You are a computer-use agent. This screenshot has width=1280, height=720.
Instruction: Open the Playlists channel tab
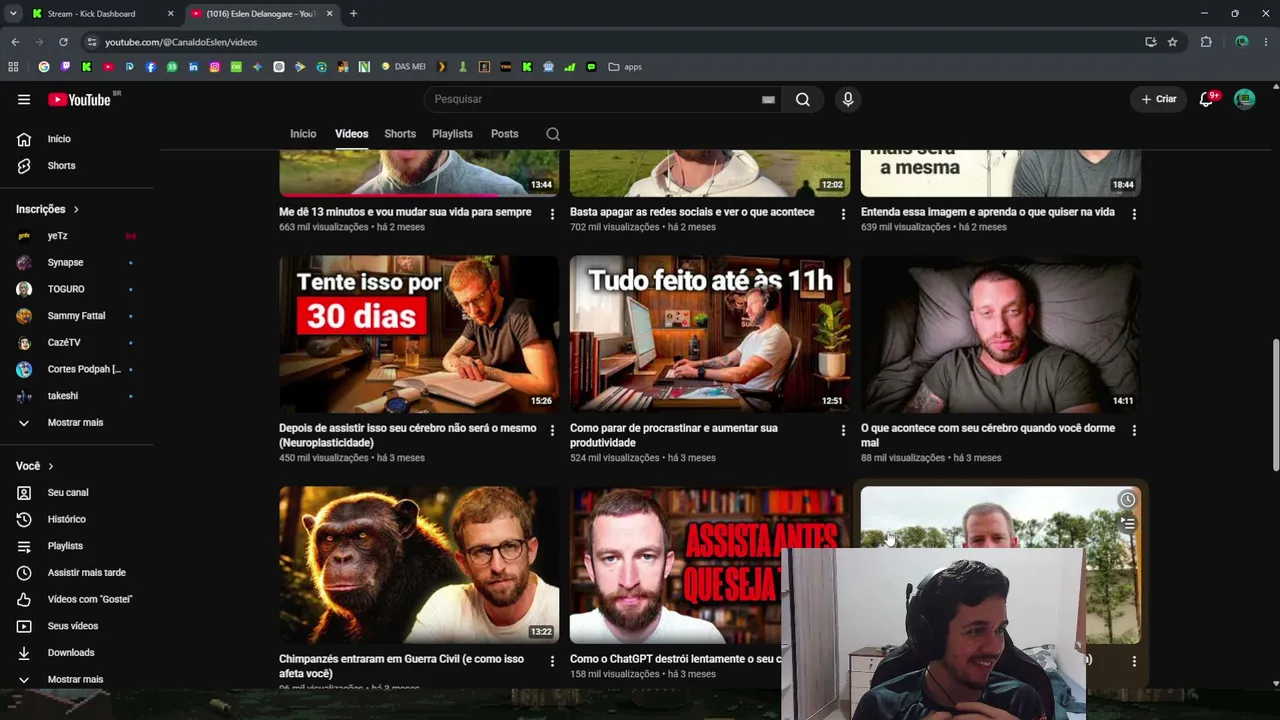point(452,134)
